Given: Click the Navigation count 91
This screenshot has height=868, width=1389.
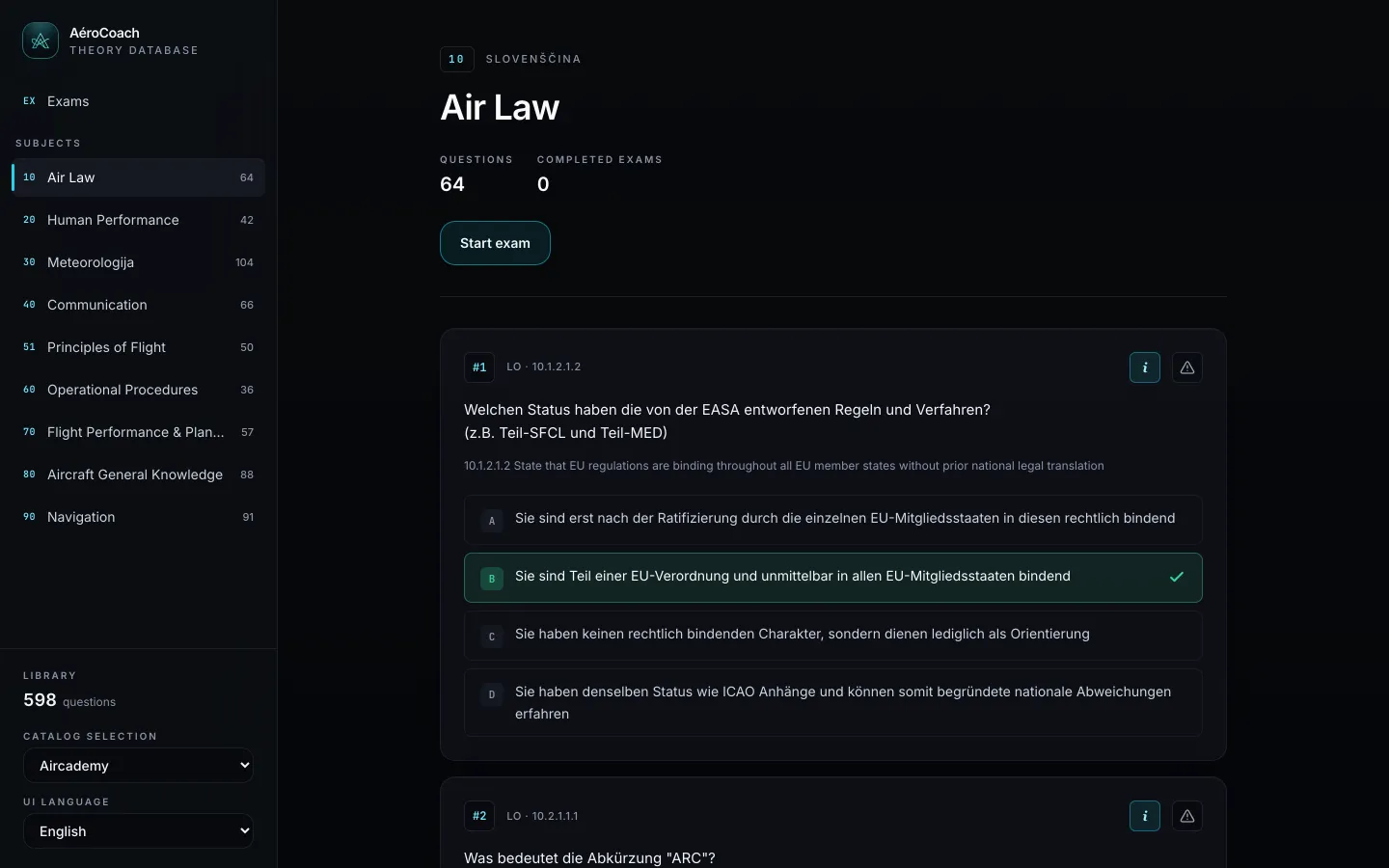Looking at the screenshot, I should [x=248, y=517].
